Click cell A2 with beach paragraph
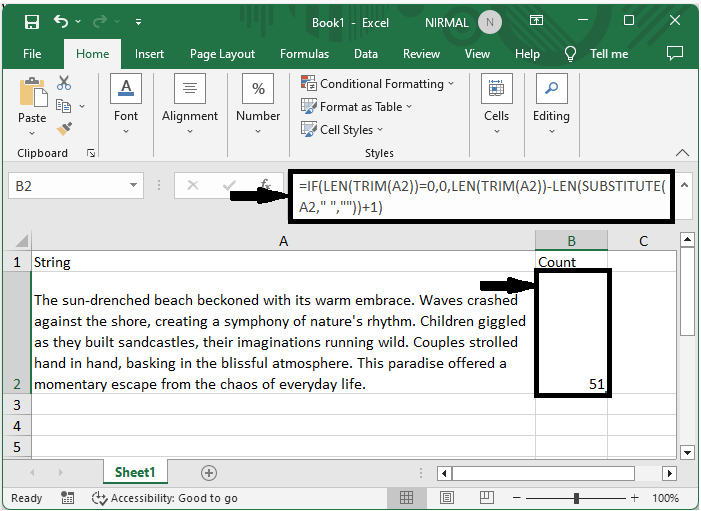The height and width of the screenshot is (511, 701). point(283,333)
